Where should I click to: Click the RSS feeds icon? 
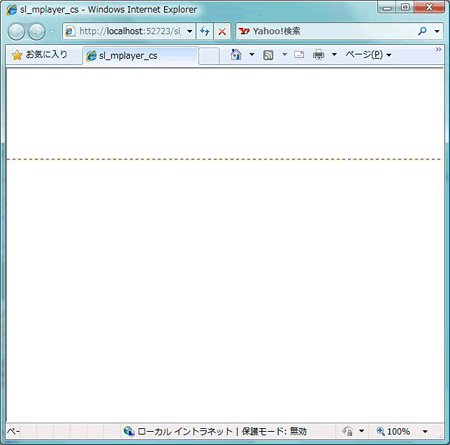(x=268, y=55)
